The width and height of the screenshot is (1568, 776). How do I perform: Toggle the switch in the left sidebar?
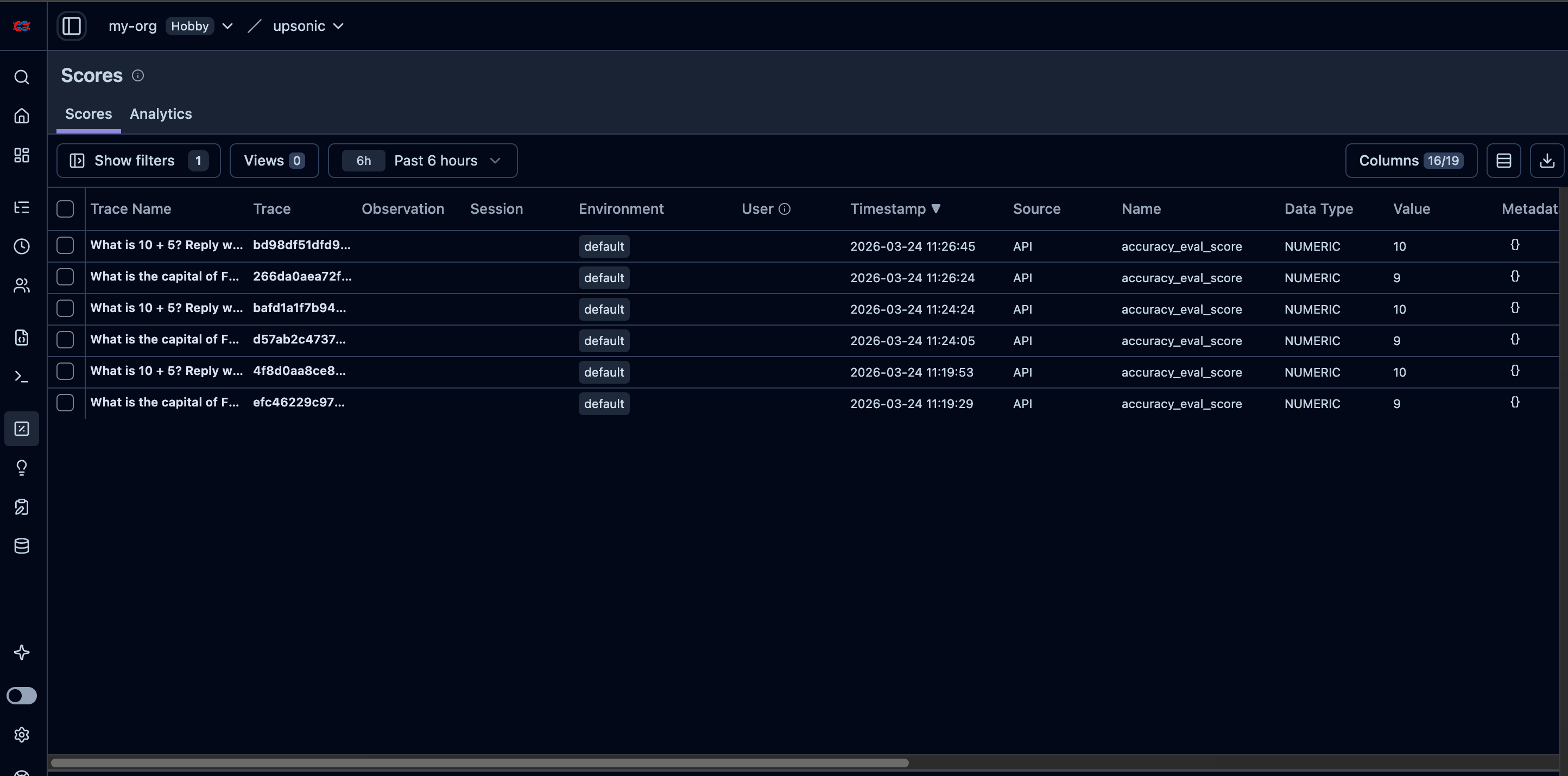pyautogui.click(x=22, y=696)
